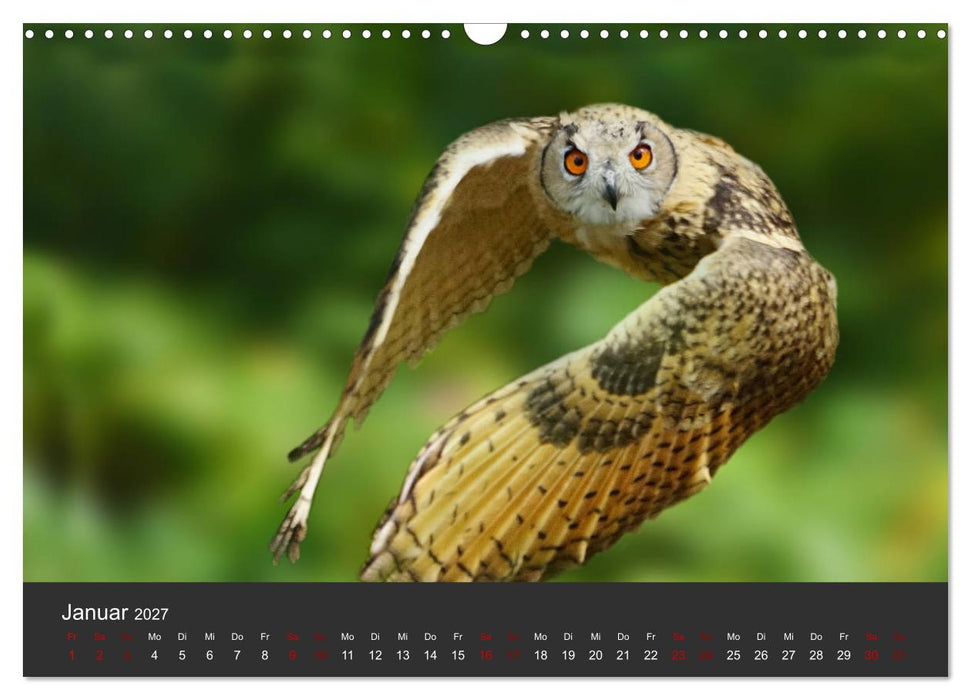
Task: Click the 'Di' weekday label above day 19
Action: [x=568, y=637]
